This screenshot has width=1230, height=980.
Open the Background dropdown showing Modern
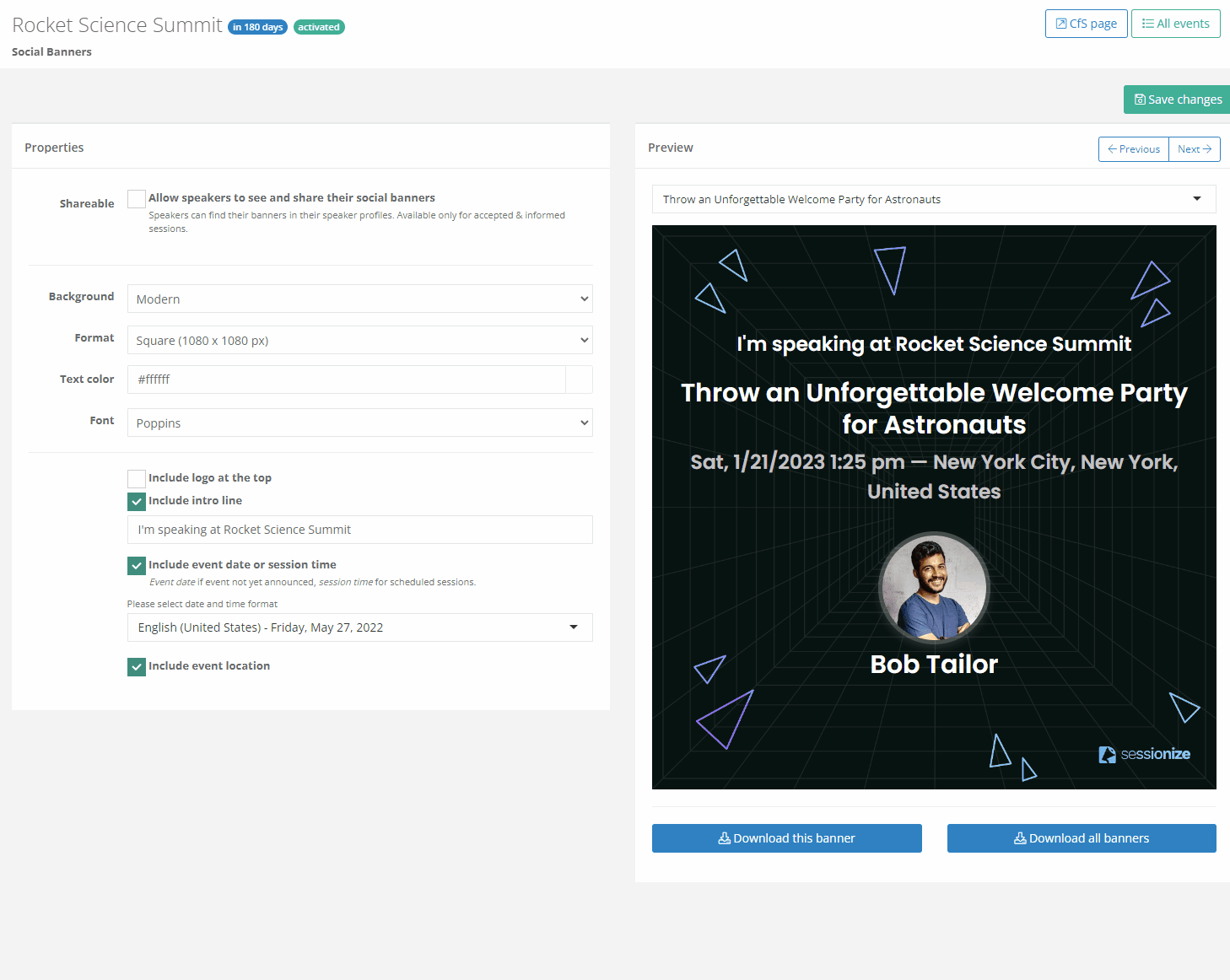tap(359, 299)
